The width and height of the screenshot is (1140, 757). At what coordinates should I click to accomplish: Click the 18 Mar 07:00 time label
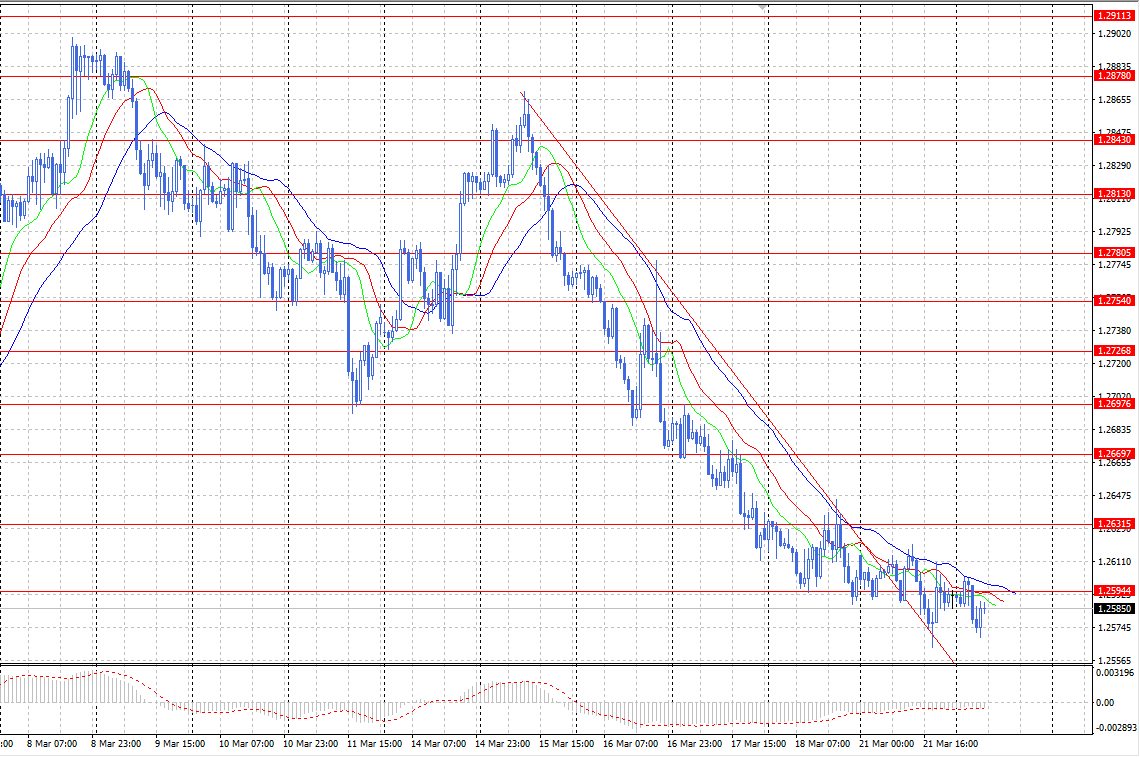click(822, 744)
